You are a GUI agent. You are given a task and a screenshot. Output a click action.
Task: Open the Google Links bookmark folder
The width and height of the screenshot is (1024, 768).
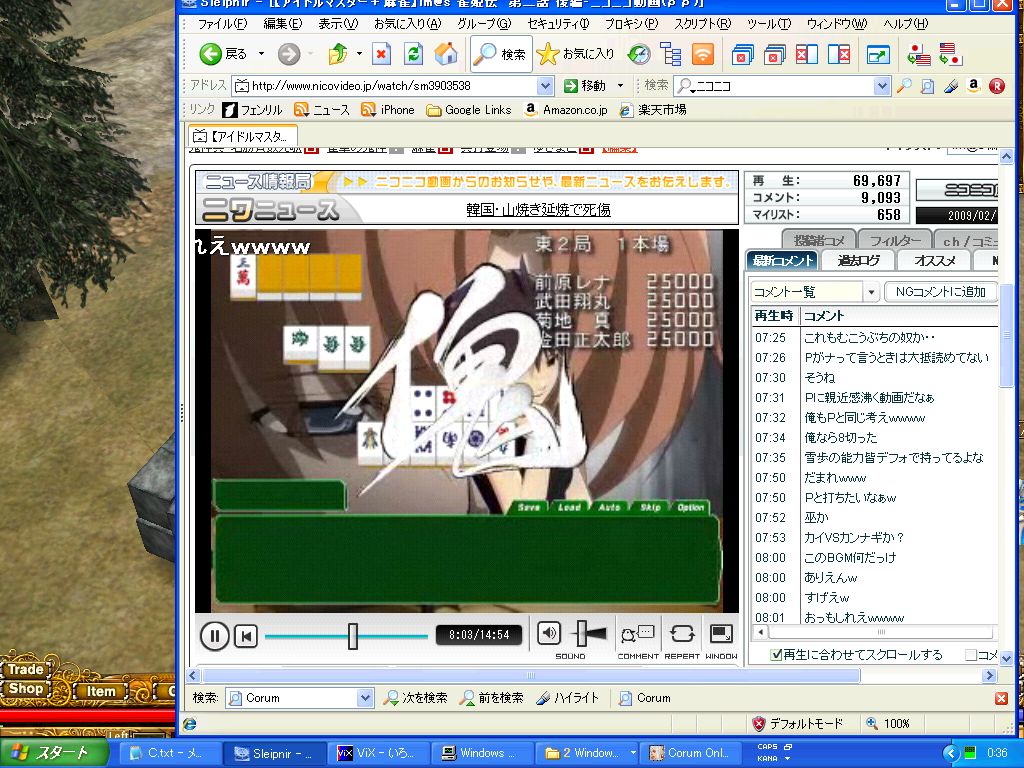[x=469, y=110]
